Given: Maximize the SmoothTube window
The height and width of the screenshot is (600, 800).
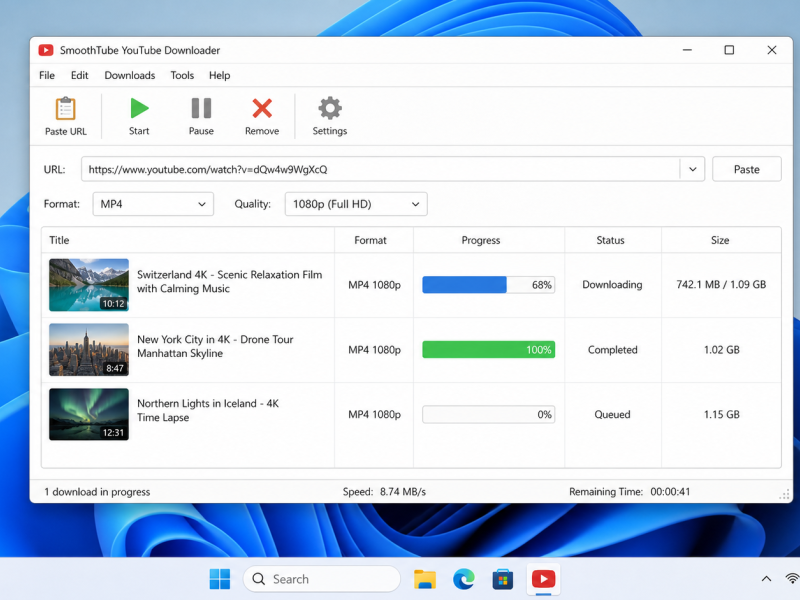Looking at the screenshot, I should click(729, 50).
